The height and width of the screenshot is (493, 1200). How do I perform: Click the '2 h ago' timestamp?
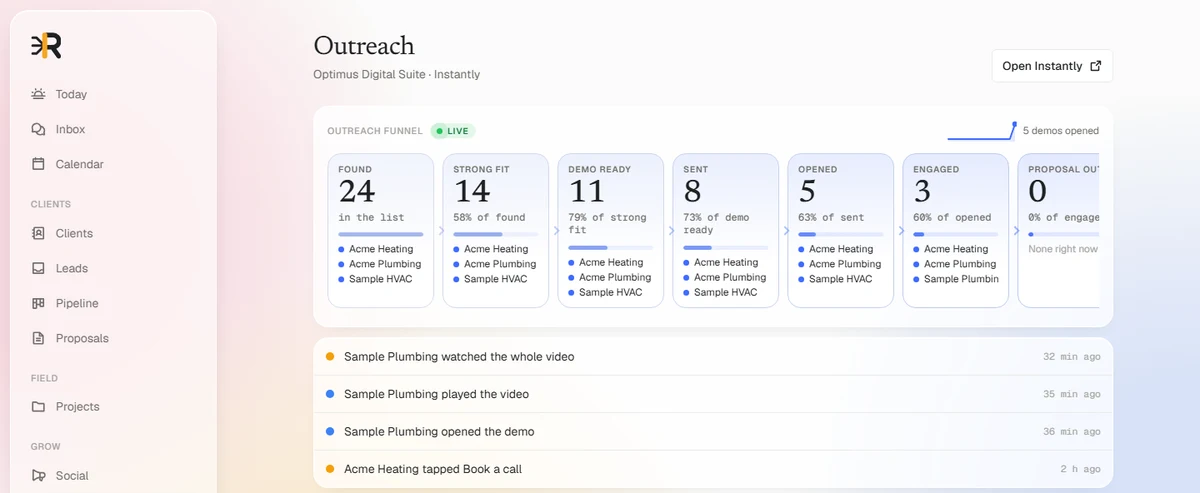click(1081, 469)
